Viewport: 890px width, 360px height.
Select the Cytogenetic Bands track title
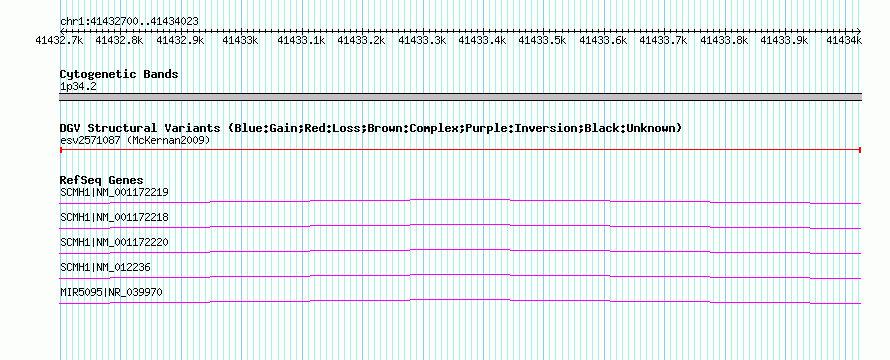[119, 74]
